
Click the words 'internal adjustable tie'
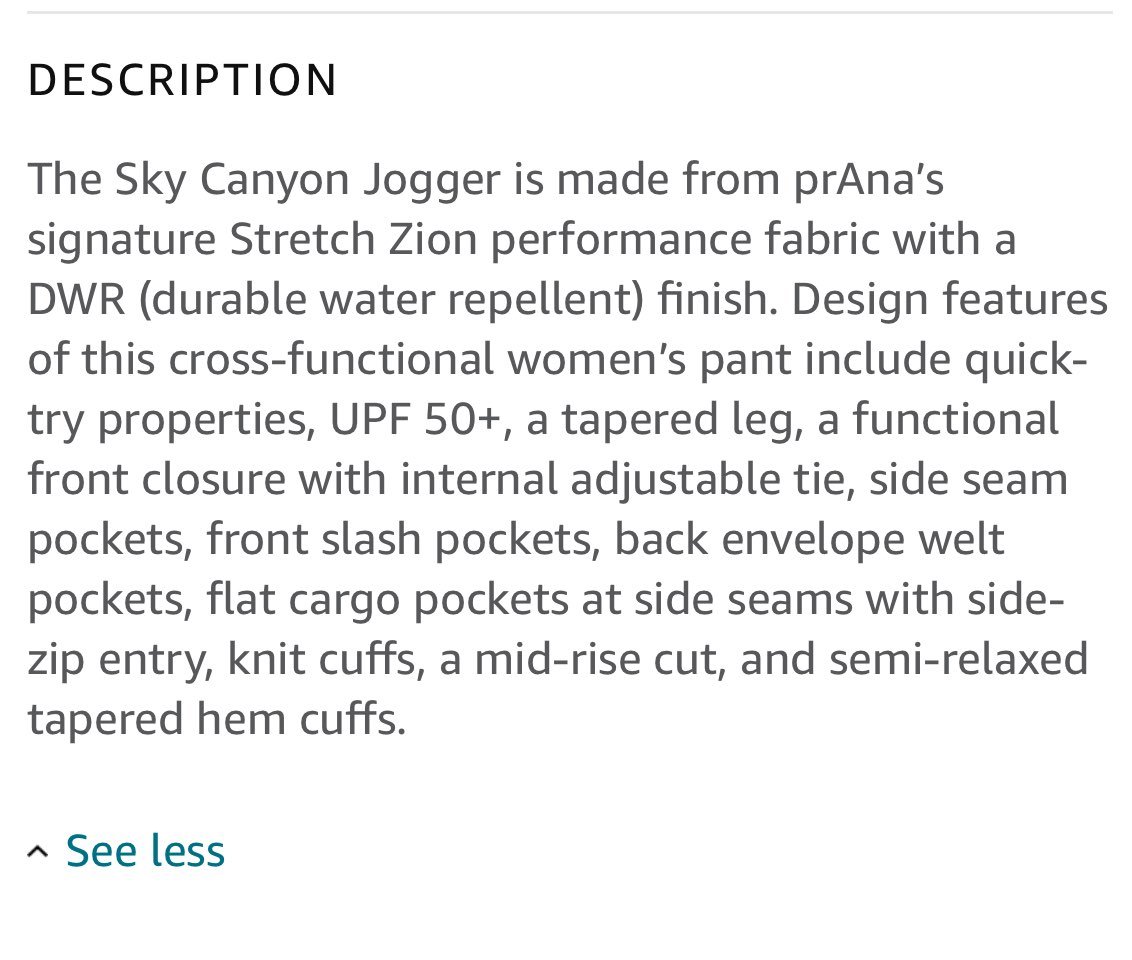coord(622,481)
